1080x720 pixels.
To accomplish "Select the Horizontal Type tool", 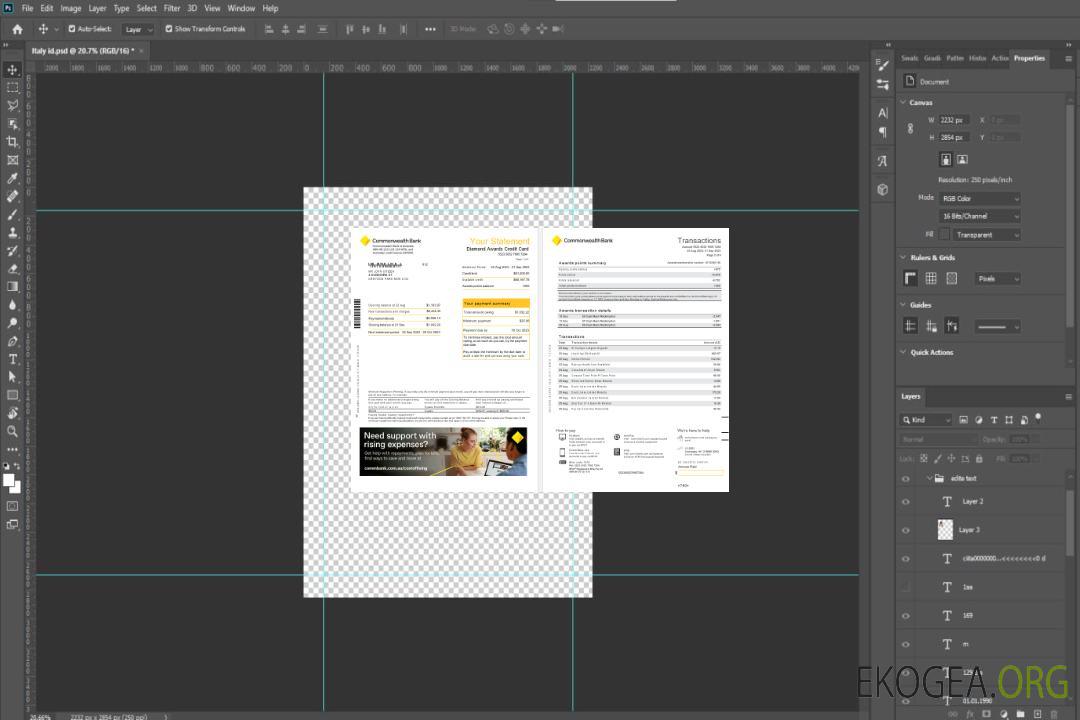I will click(x=13, y=359).
